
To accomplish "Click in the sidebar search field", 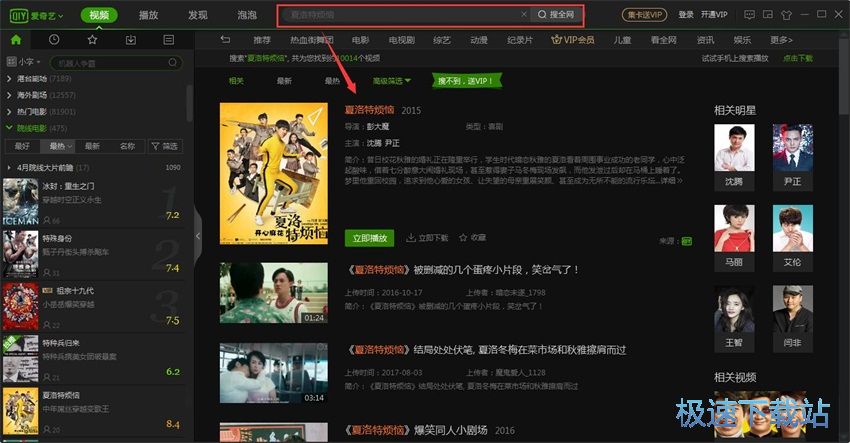I will [111, 63].
